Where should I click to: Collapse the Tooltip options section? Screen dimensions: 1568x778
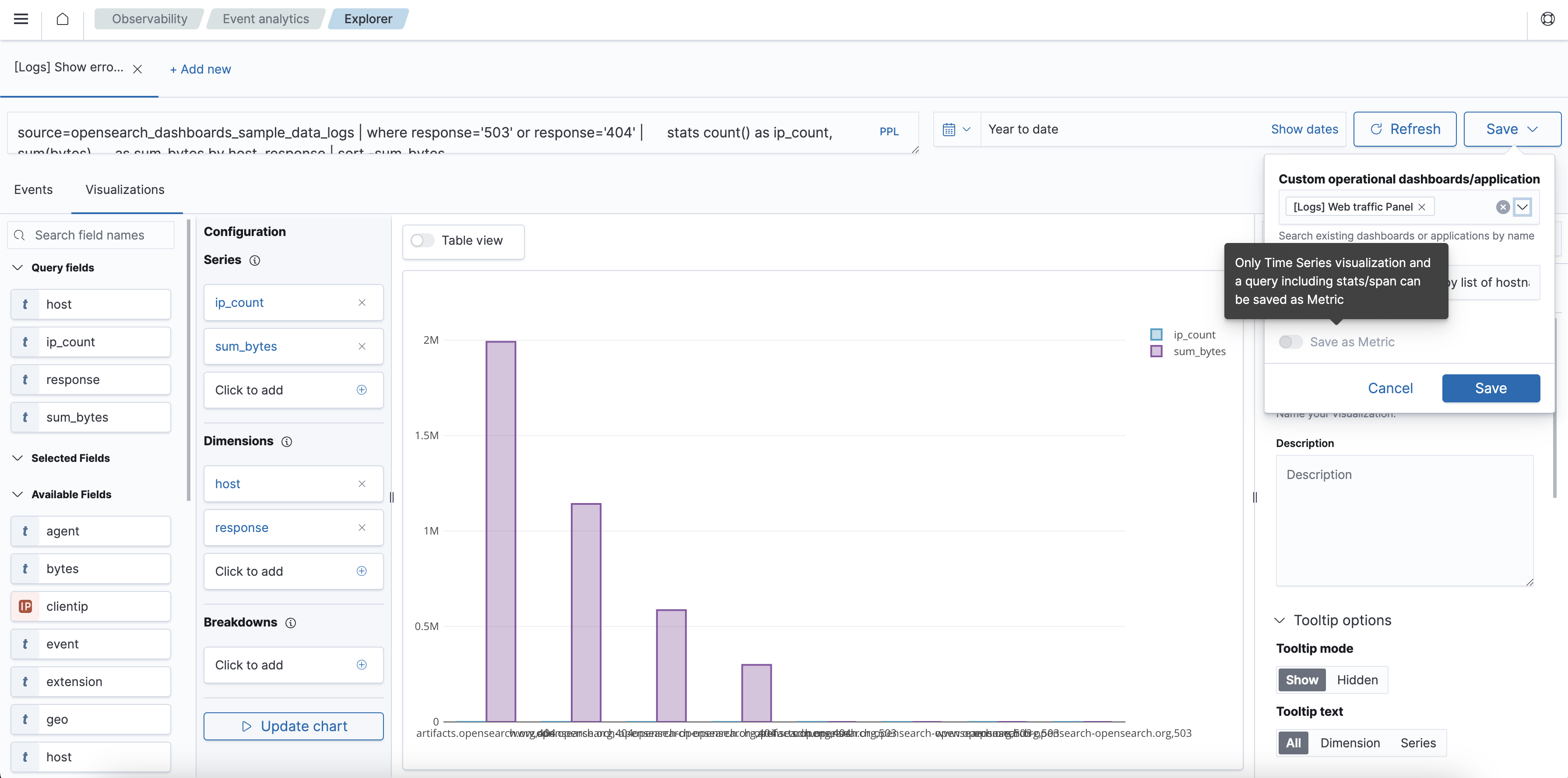[x=1280, y=620]
